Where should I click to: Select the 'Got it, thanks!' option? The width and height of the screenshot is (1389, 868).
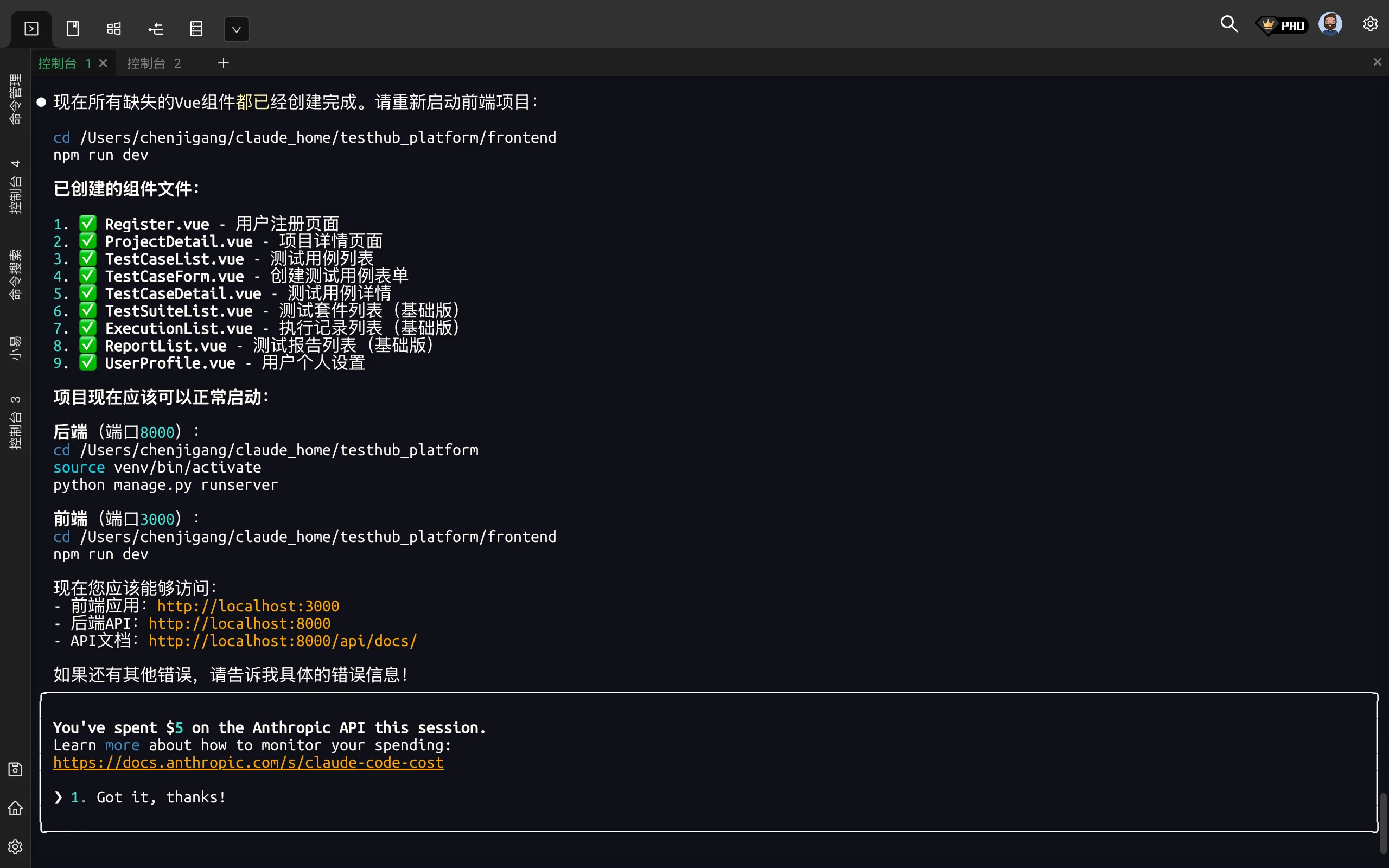point(161,797)
